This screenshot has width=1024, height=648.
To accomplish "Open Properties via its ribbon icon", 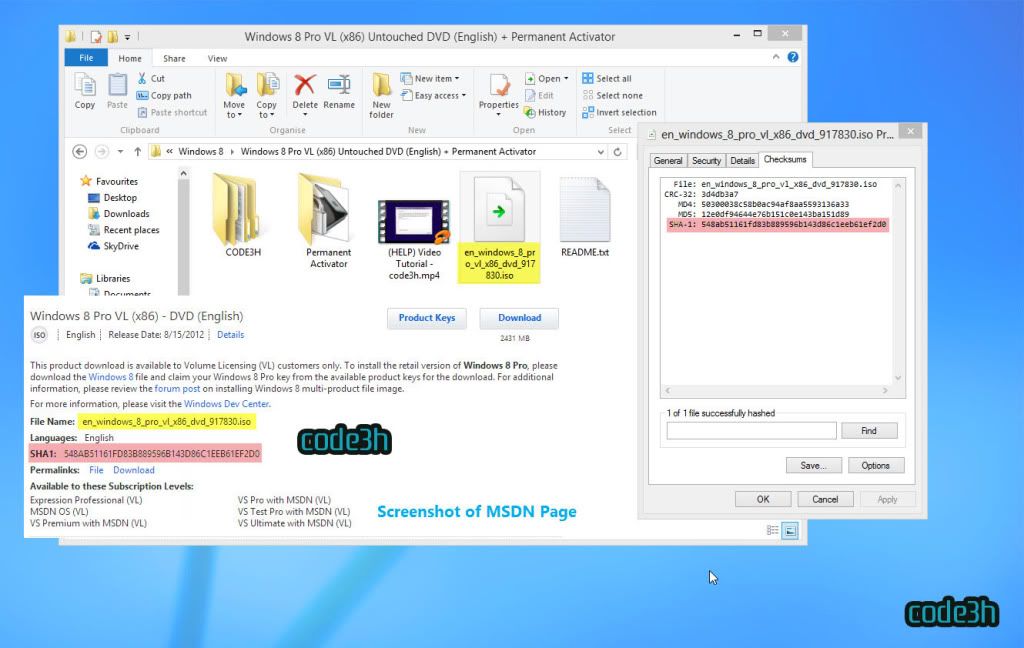I will (498, 90).
